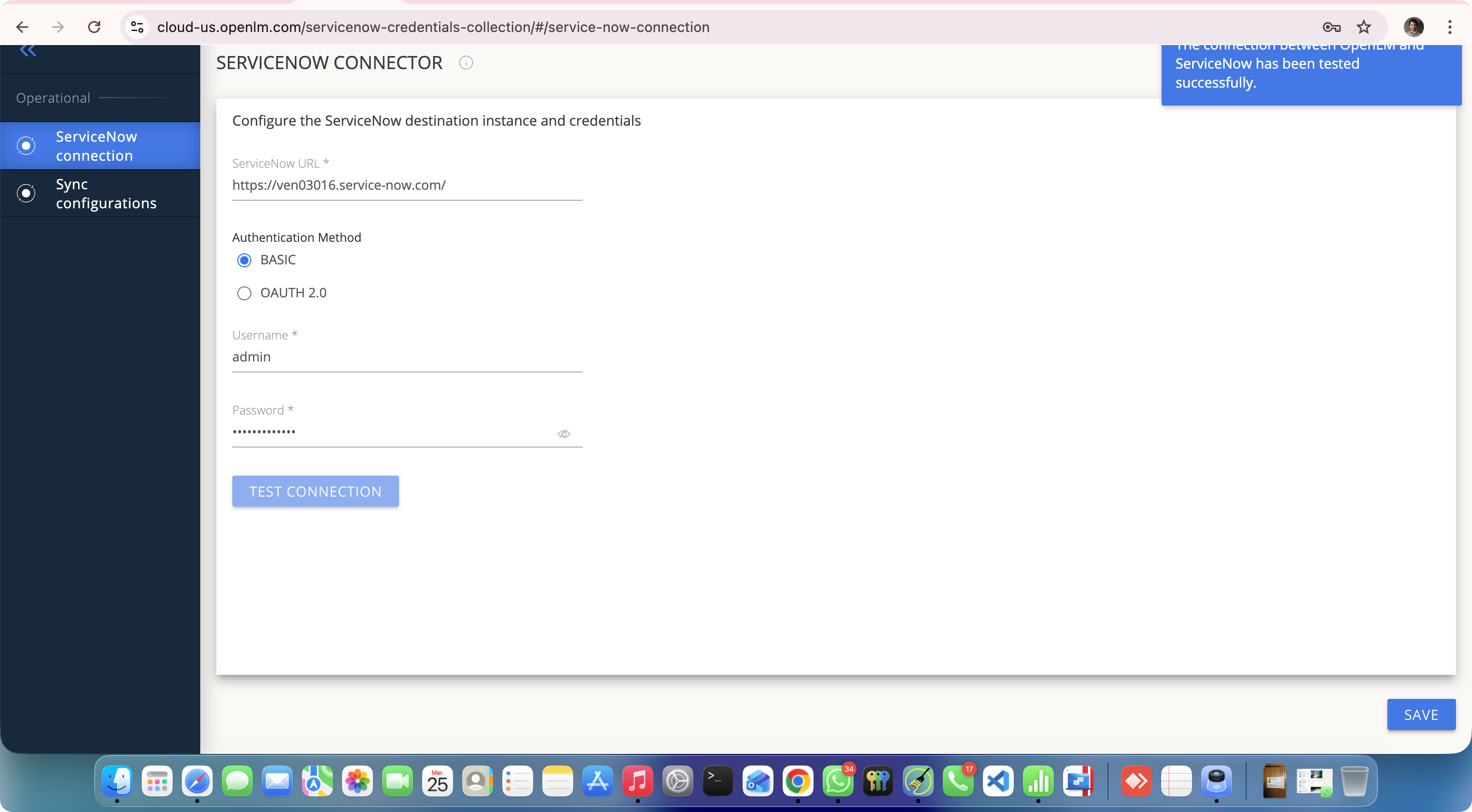Image resolution: width=1472 pixels, height=812 pixels.
Task: Click the Chrome profile avatar icon
Action: point(1414,27)
